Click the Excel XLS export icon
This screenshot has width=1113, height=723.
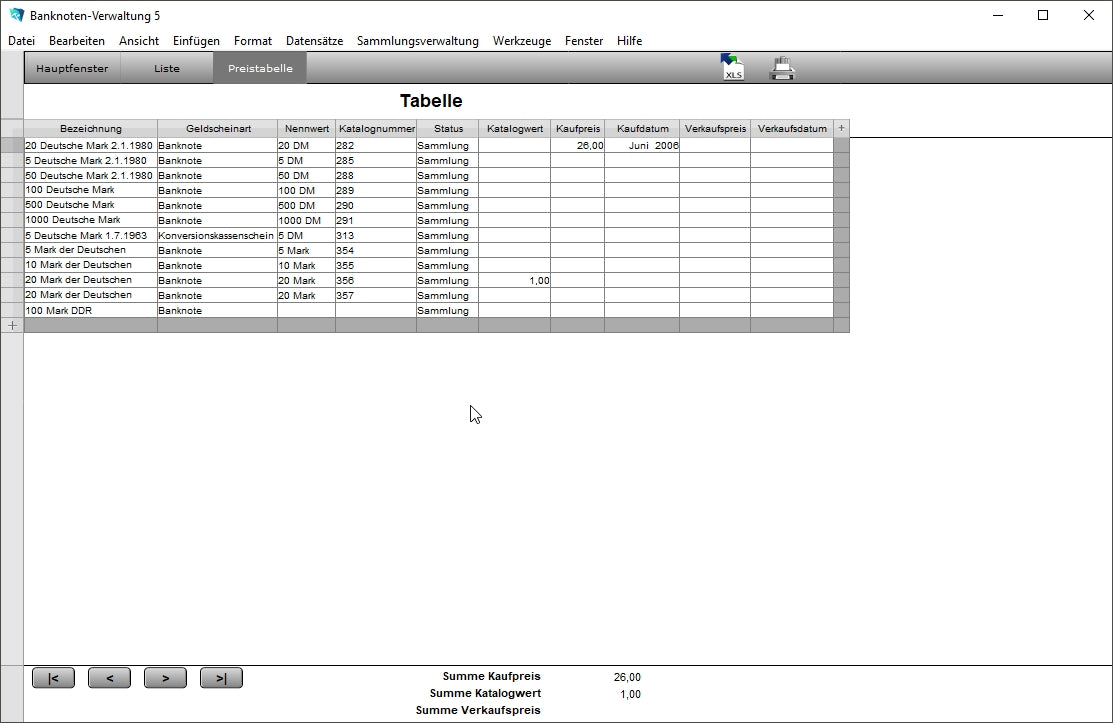(x=733, y=68)
